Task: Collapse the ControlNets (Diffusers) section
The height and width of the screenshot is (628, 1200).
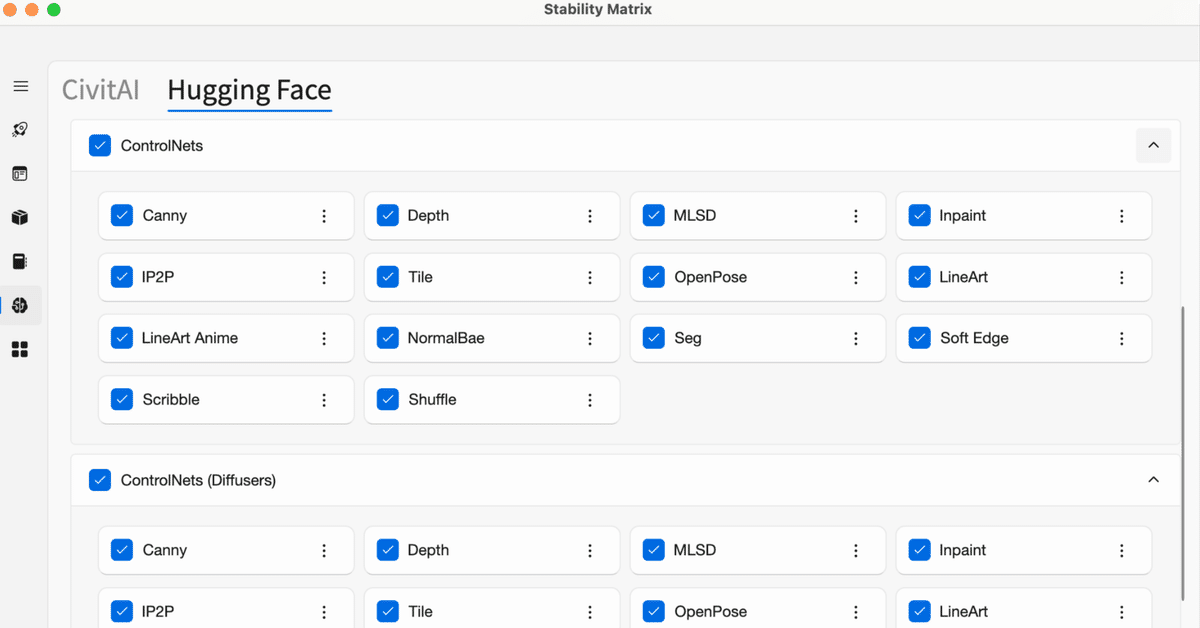Action: (x=1153, y=479)
